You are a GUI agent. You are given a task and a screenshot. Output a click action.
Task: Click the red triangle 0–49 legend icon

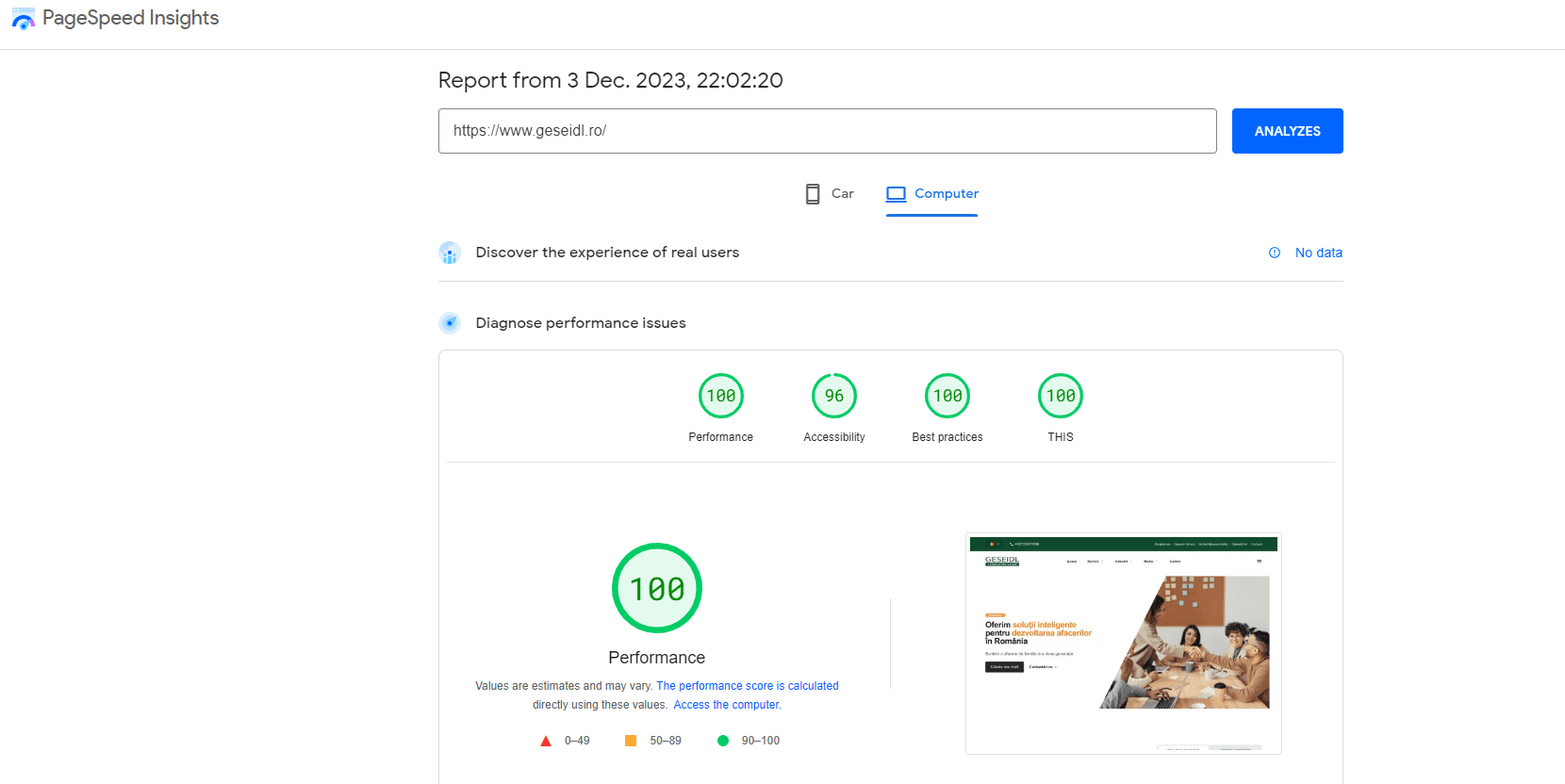pyautogui.click(x=545, y=741)
